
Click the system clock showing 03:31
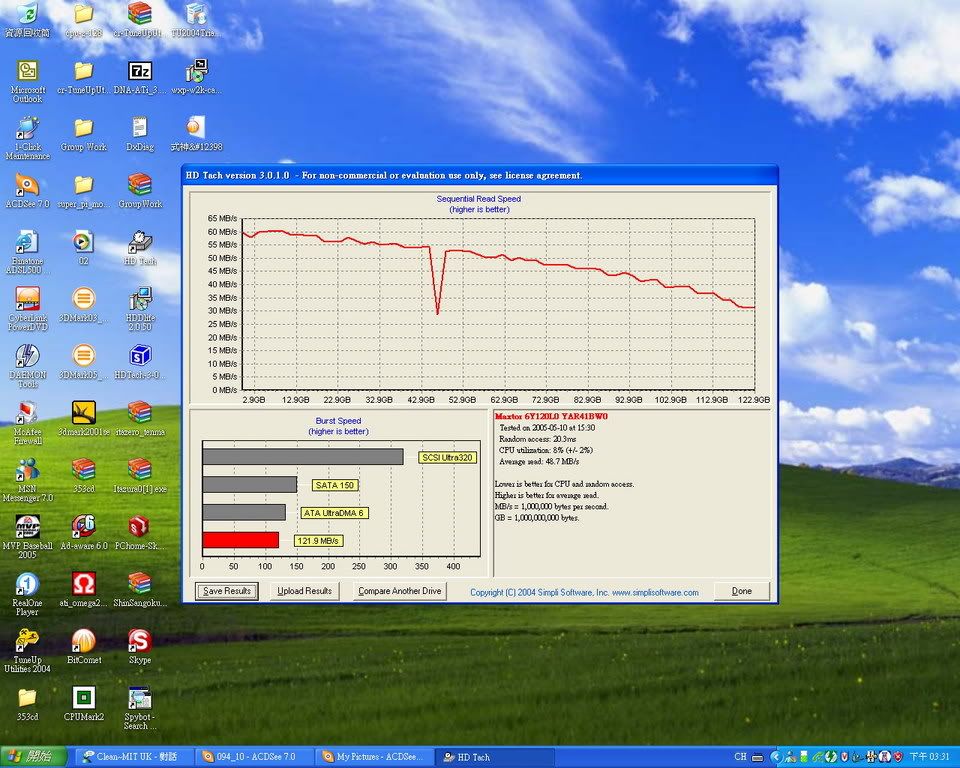(929, 757)
